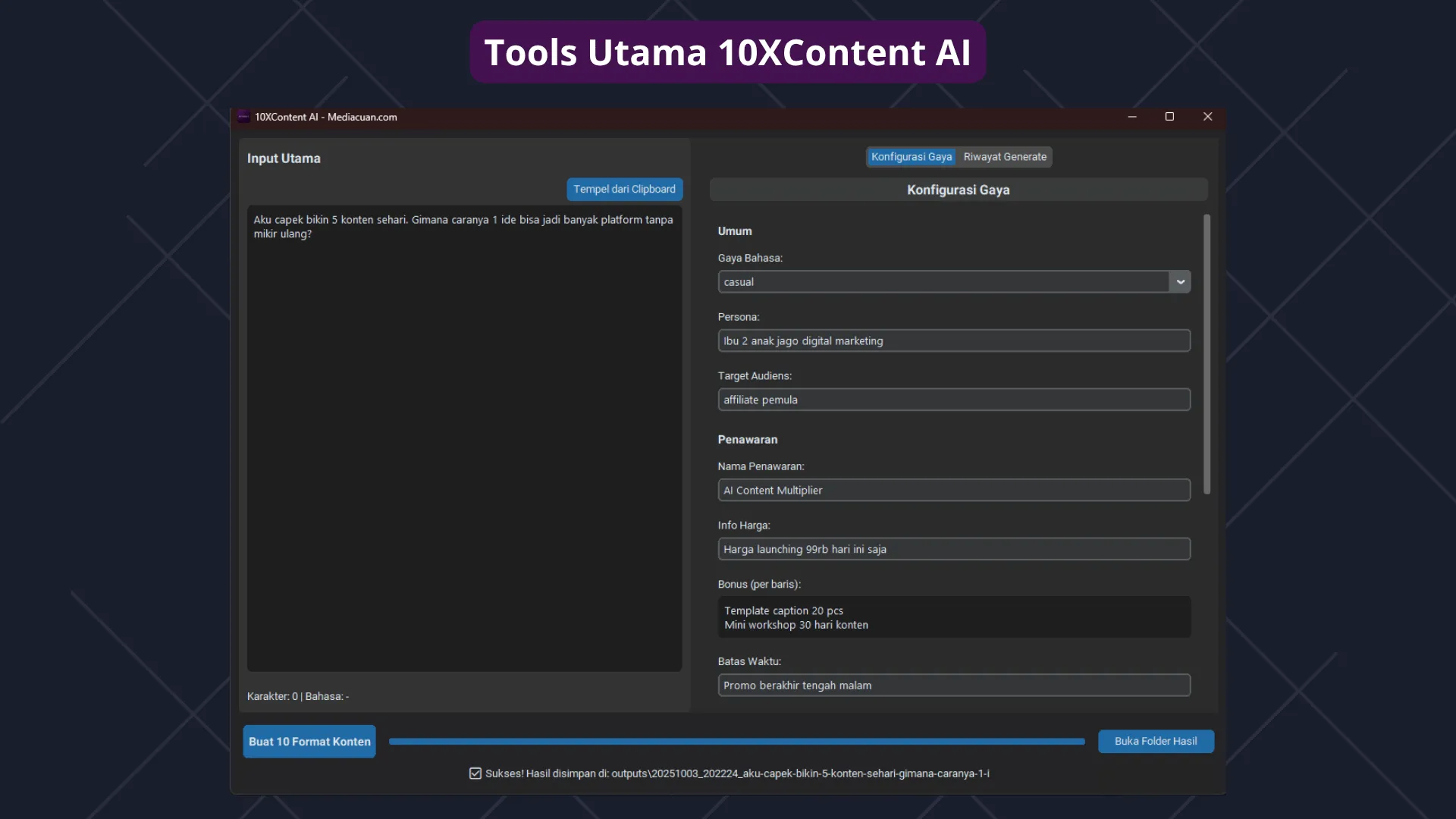Click the Buka Folder Hasil button

[x=1156, y=741]
